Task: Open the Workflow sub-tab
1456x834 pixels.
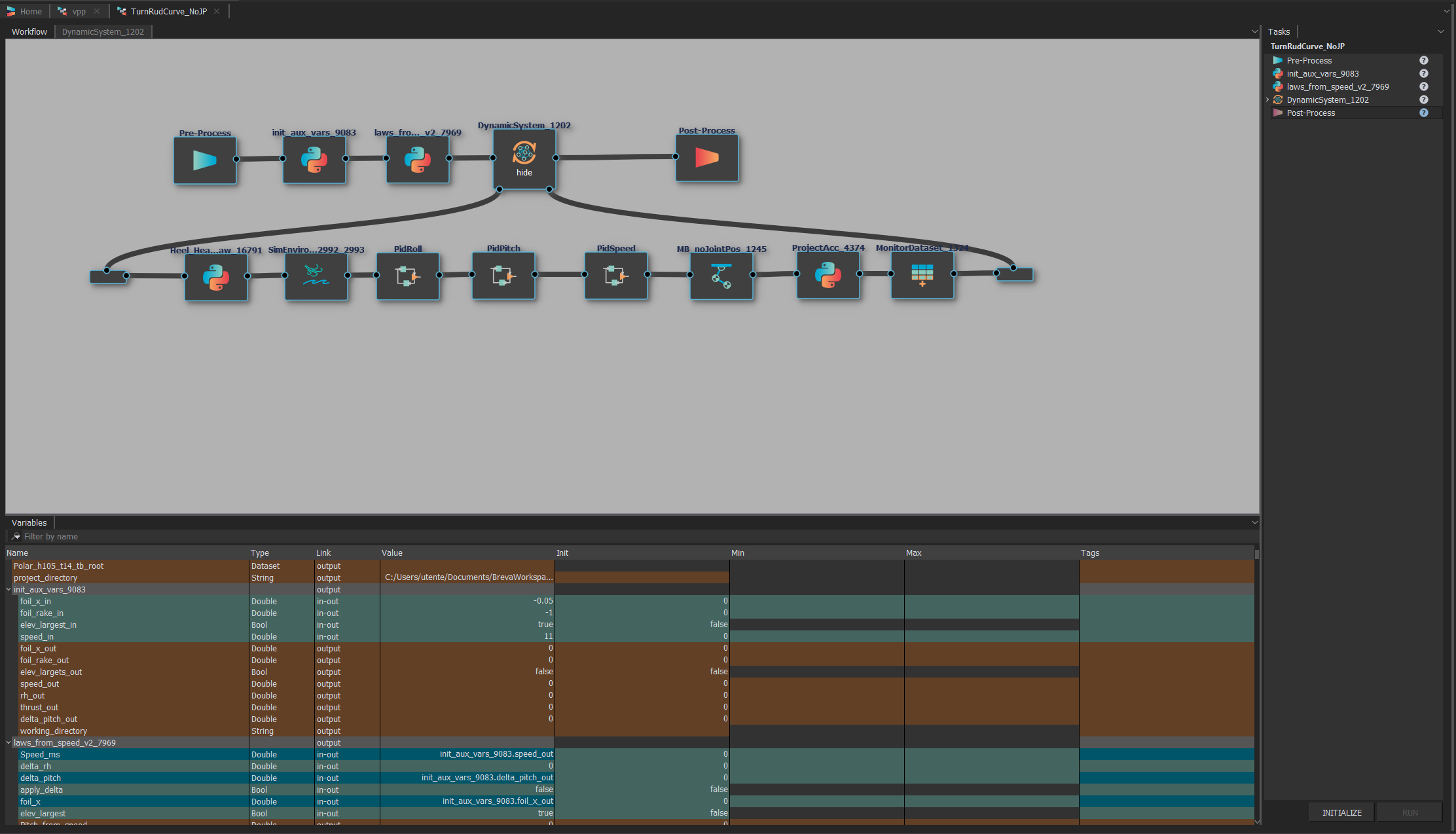Action: click(29, 31)
